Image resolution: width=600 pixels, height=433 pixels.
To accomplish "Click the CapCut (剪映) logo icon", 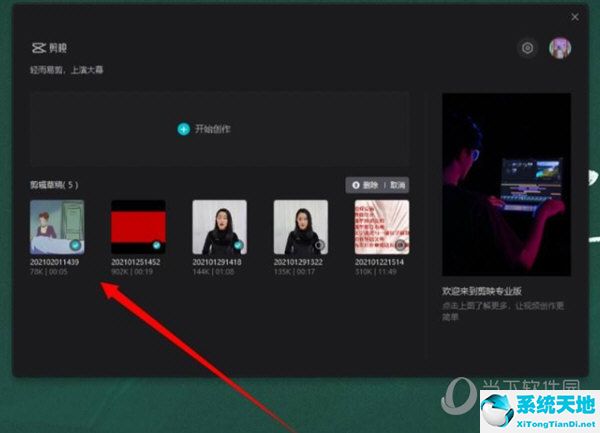I will [x=38, y=47].
